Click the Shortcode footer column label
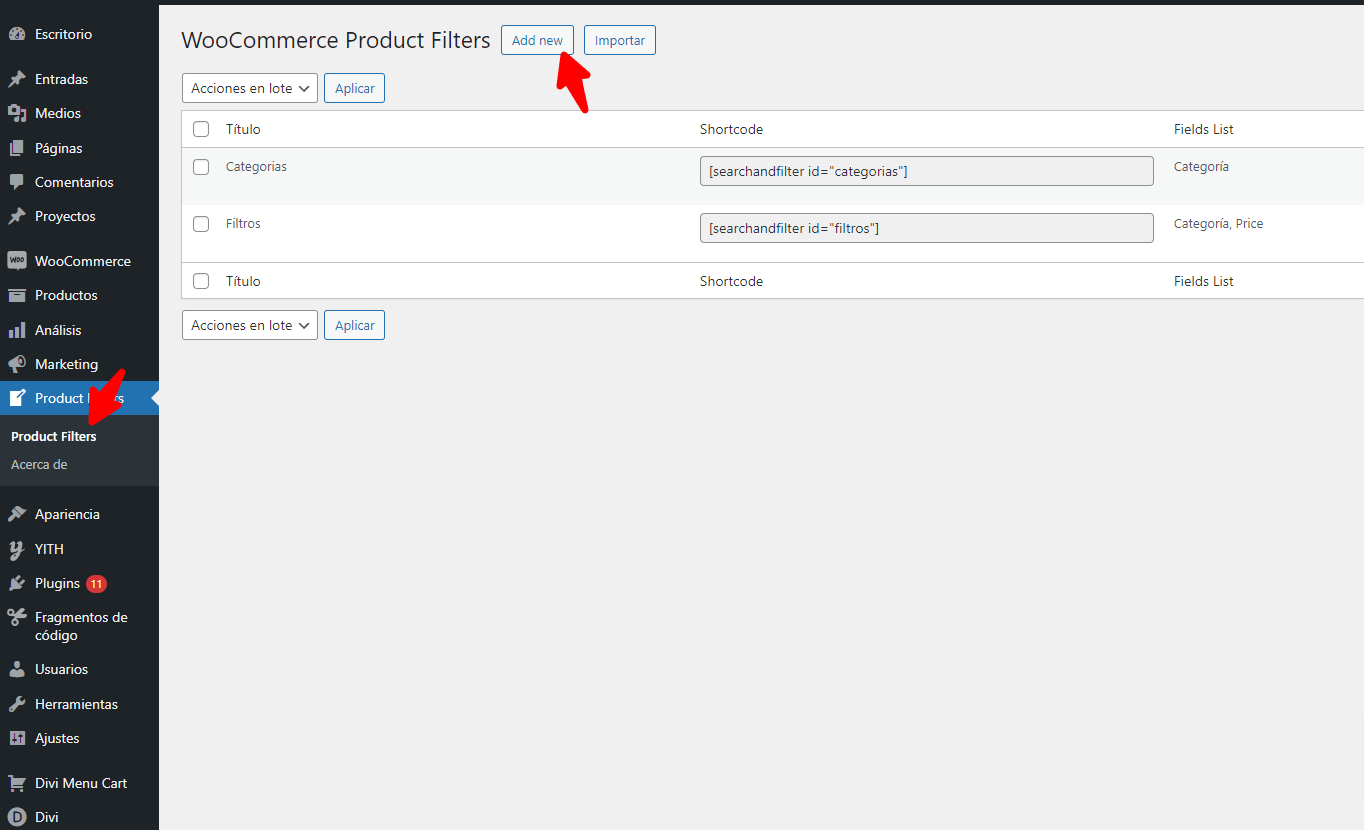 tap(731, 281)
